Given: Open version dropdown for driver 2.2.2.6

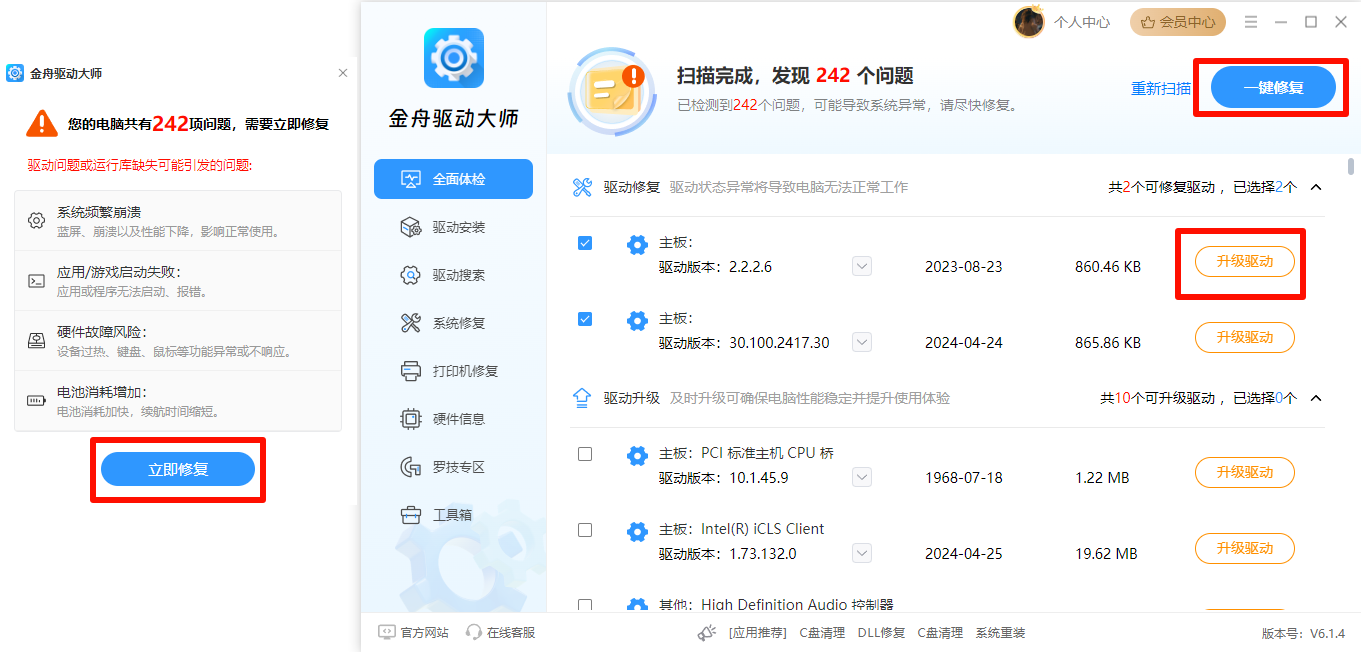Looking at the screenshot, I should tap(862, 267).
